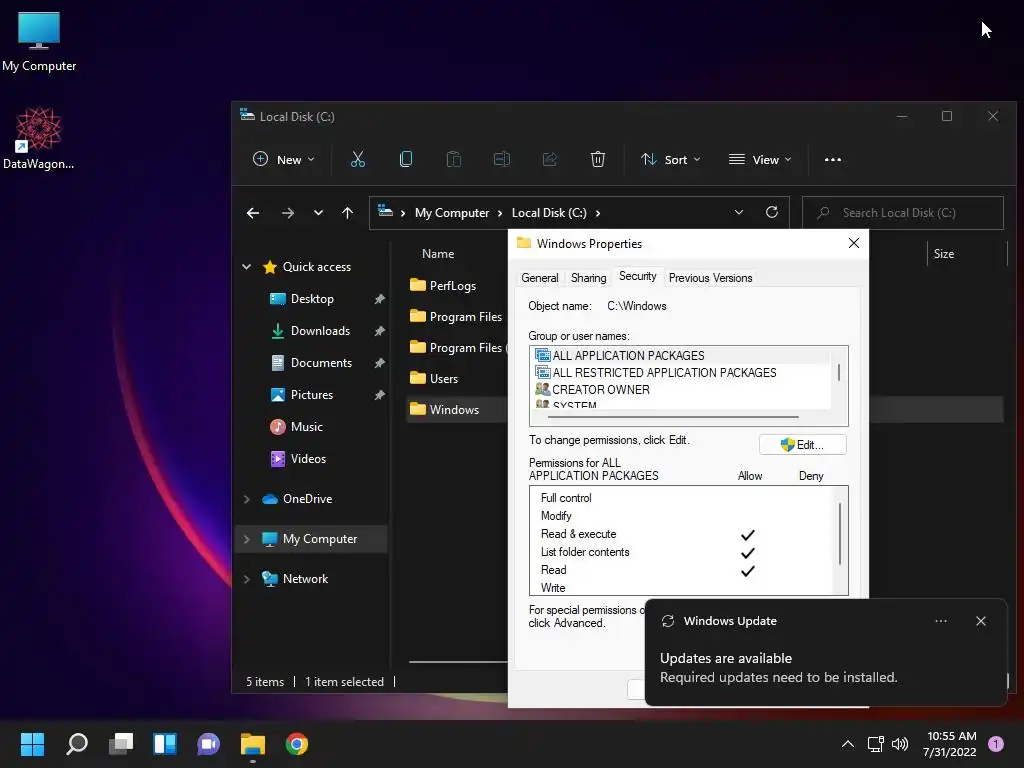The width and height of the screenshot is (1024, 768).
Task: Click the Share icon in toolbar
Action: coord(550,159)
